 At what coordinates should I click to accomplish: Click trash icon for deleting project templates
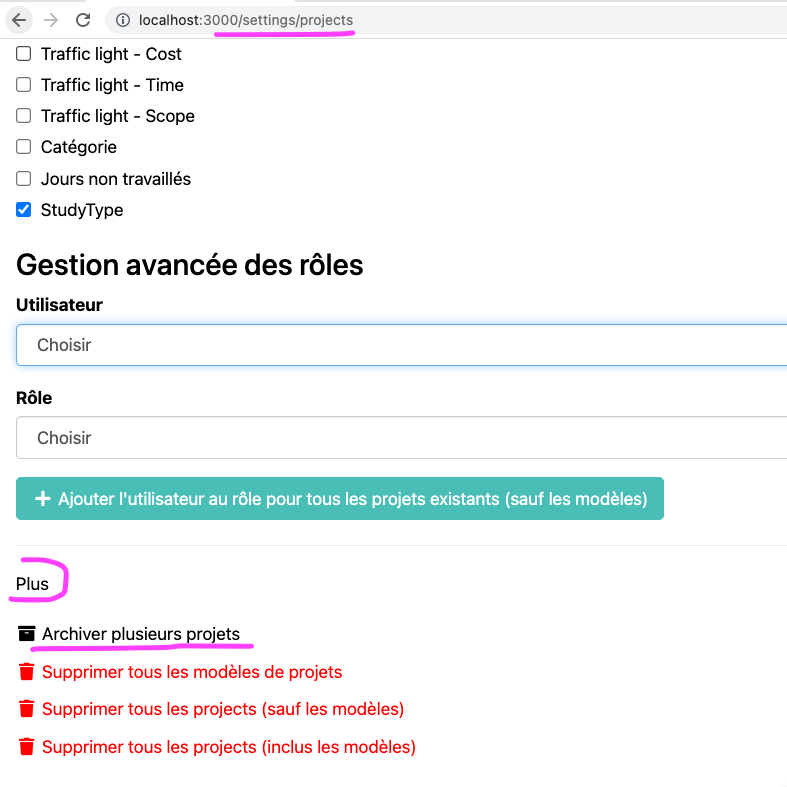[27, 672]
